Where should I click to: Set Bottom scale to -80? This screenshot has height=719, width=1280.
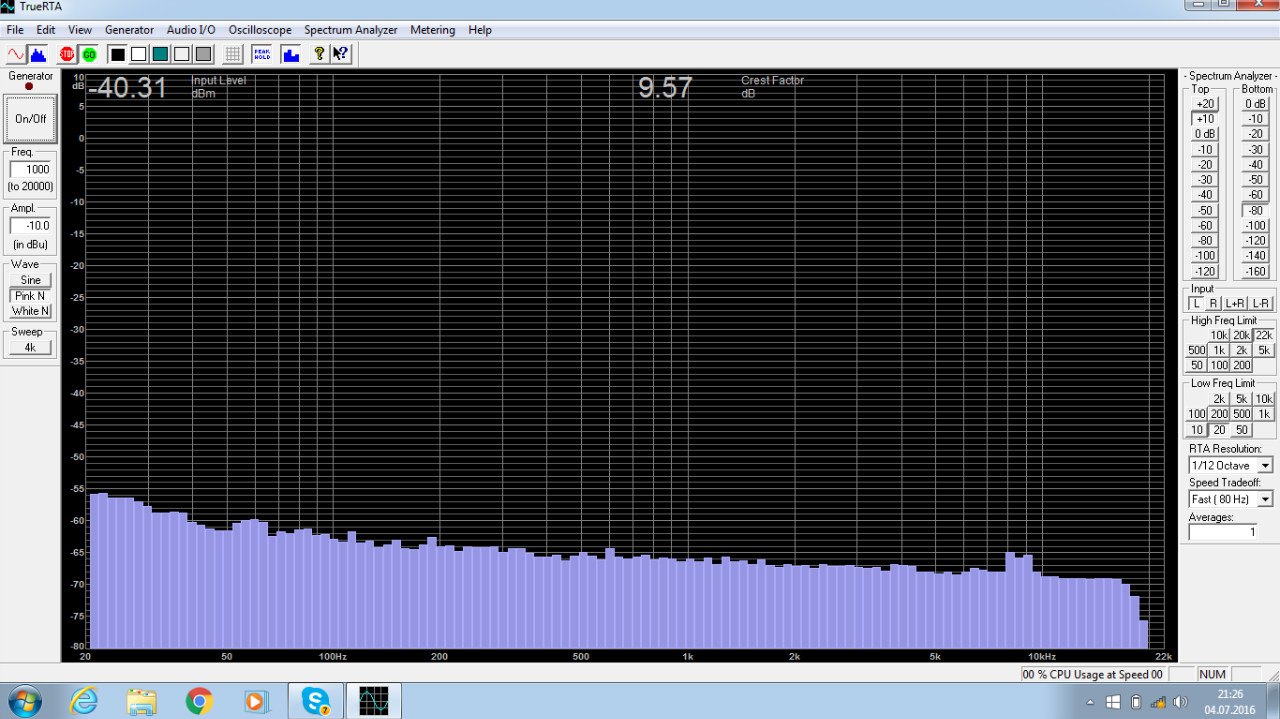coord(1255,211)
